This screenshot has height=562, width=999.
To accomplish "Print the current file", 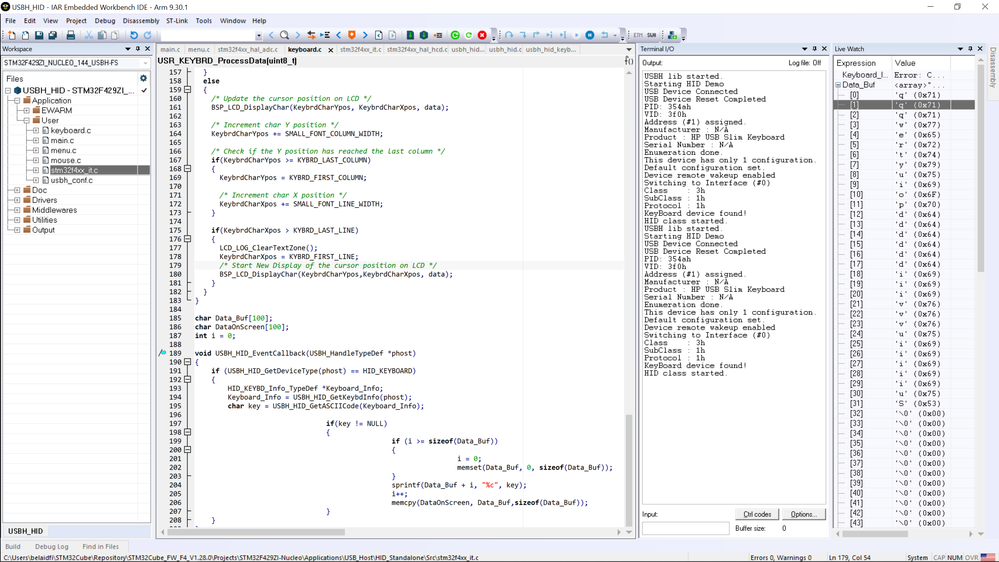I will (x=71, y=35).
